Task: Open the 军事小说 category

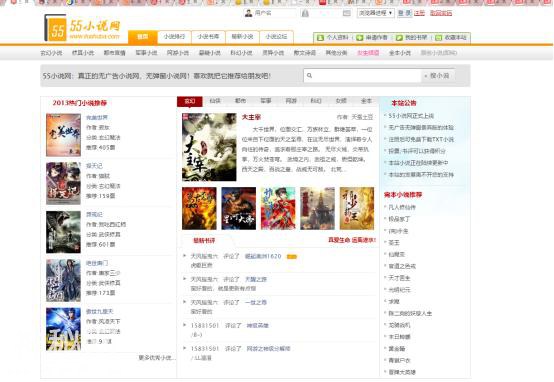Action: (x=146, y=53)
